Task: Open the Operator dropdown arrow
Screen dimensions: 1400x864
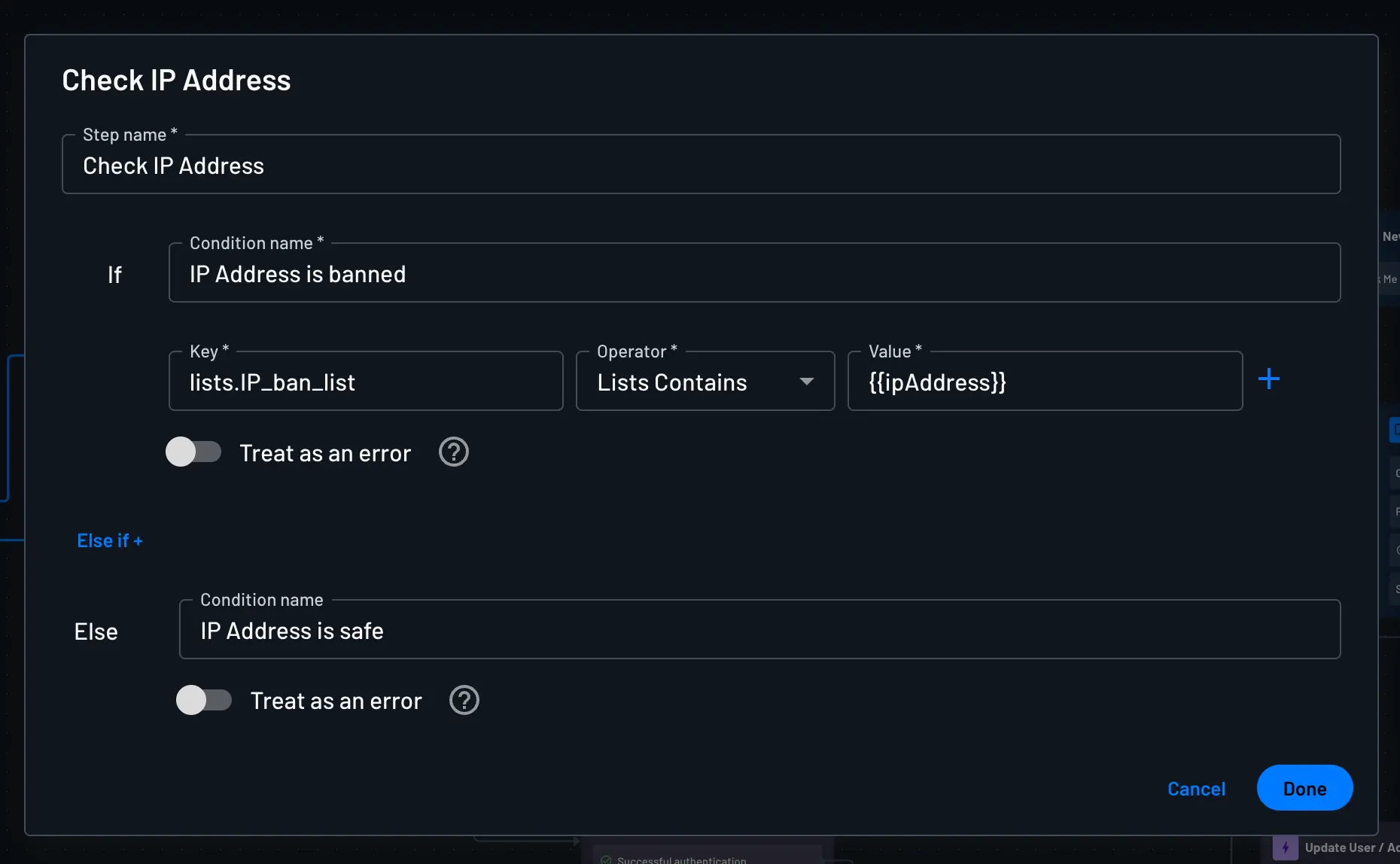Action: [x=807, y=382]
